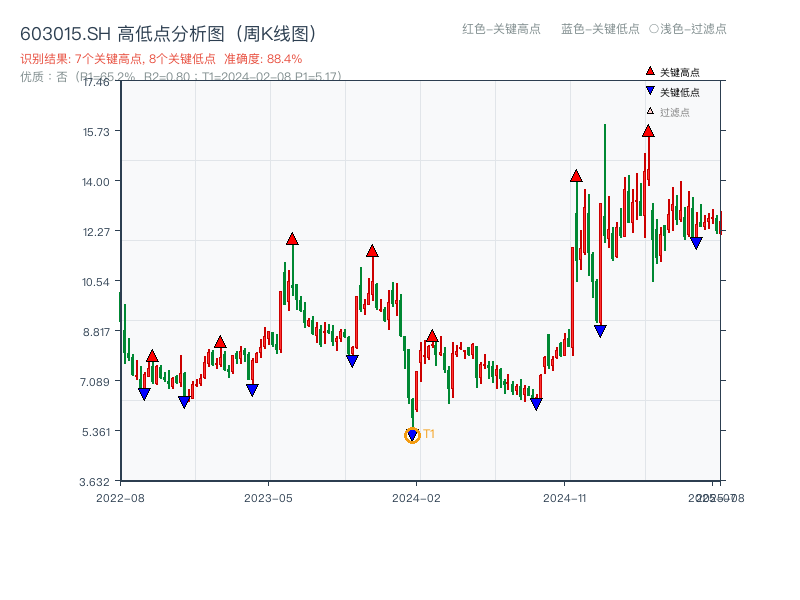The width and height of the screenshot is (800, 600).
Task: Expand details for the T1 annotation
Action: tap(430, 434)
